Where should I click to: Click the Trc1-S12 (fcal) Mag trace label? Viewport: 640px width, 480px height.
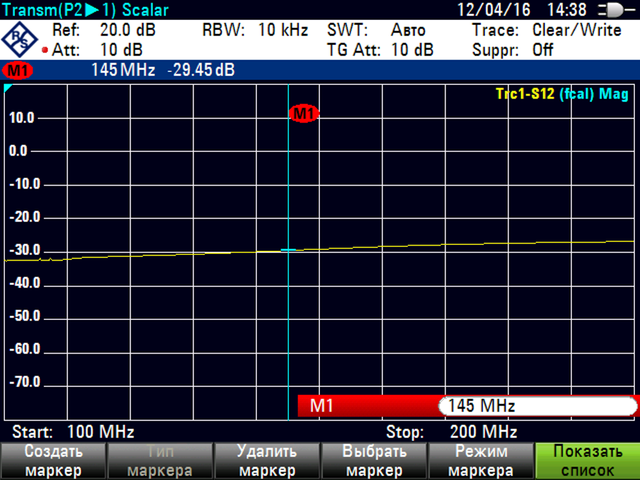(x=563, y=93)
